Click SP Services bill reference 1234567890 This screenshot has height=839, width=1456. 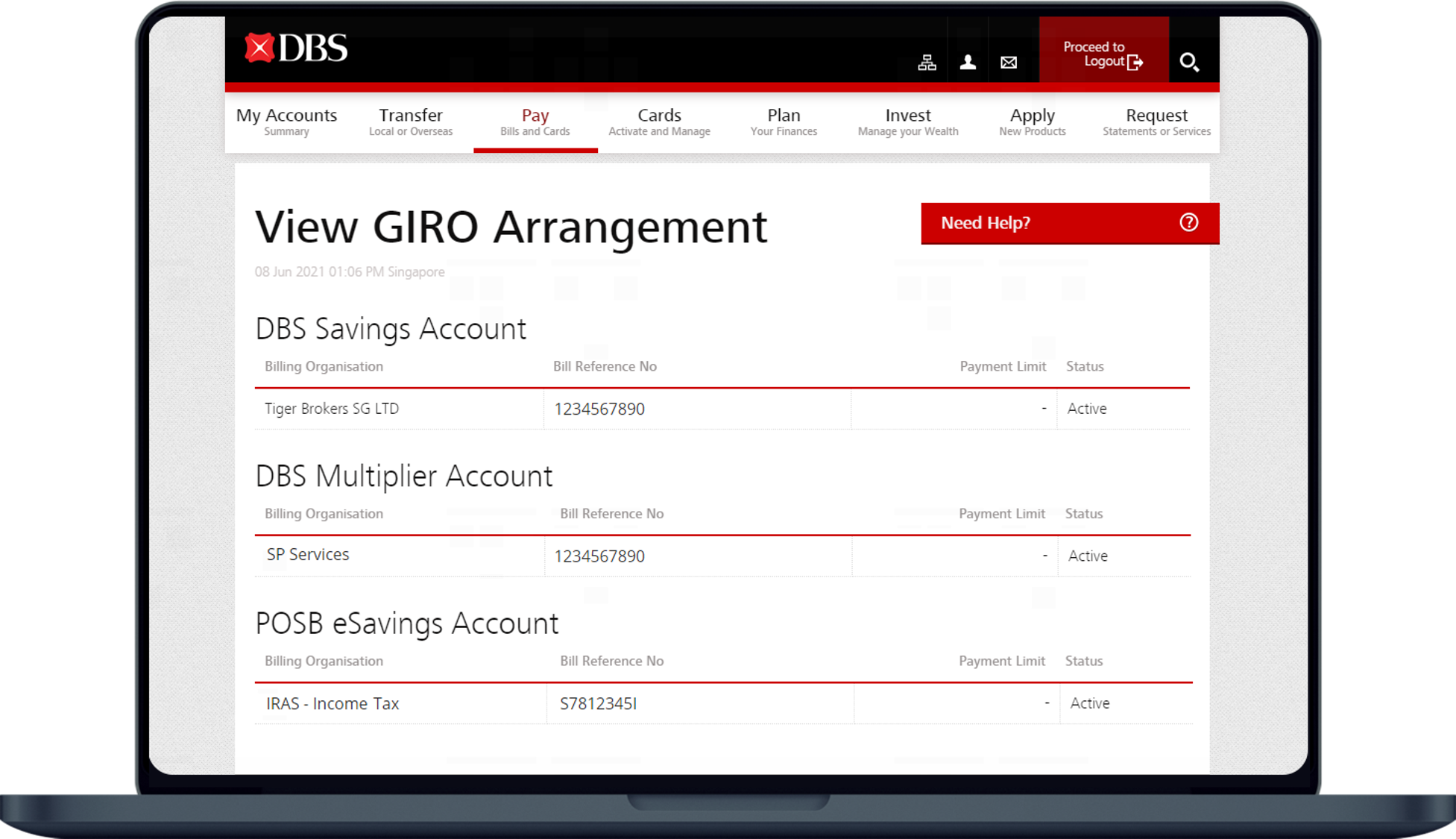[x=599, y=556]
